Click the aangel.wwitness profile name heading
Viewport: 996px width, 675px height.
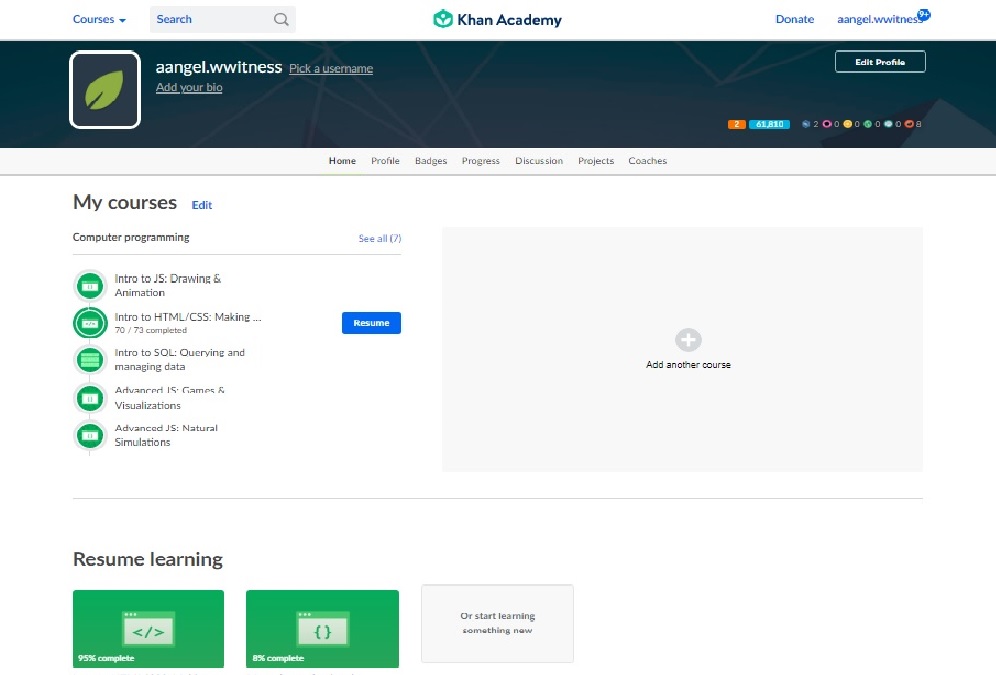point(219,67)
